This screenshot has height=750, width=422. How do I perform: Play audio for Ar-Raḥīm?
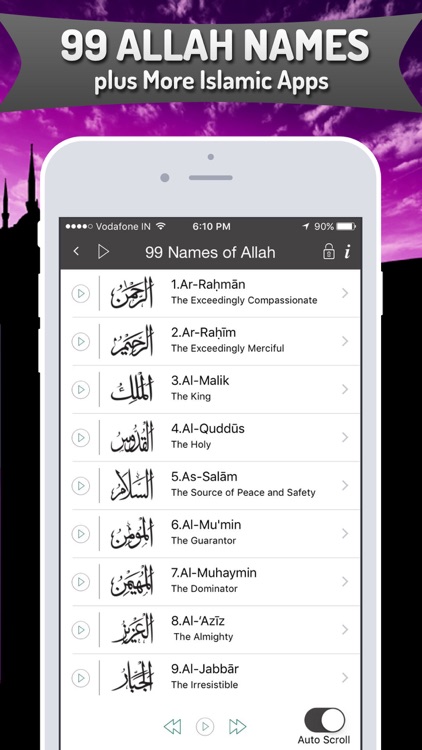coord(81,342)
